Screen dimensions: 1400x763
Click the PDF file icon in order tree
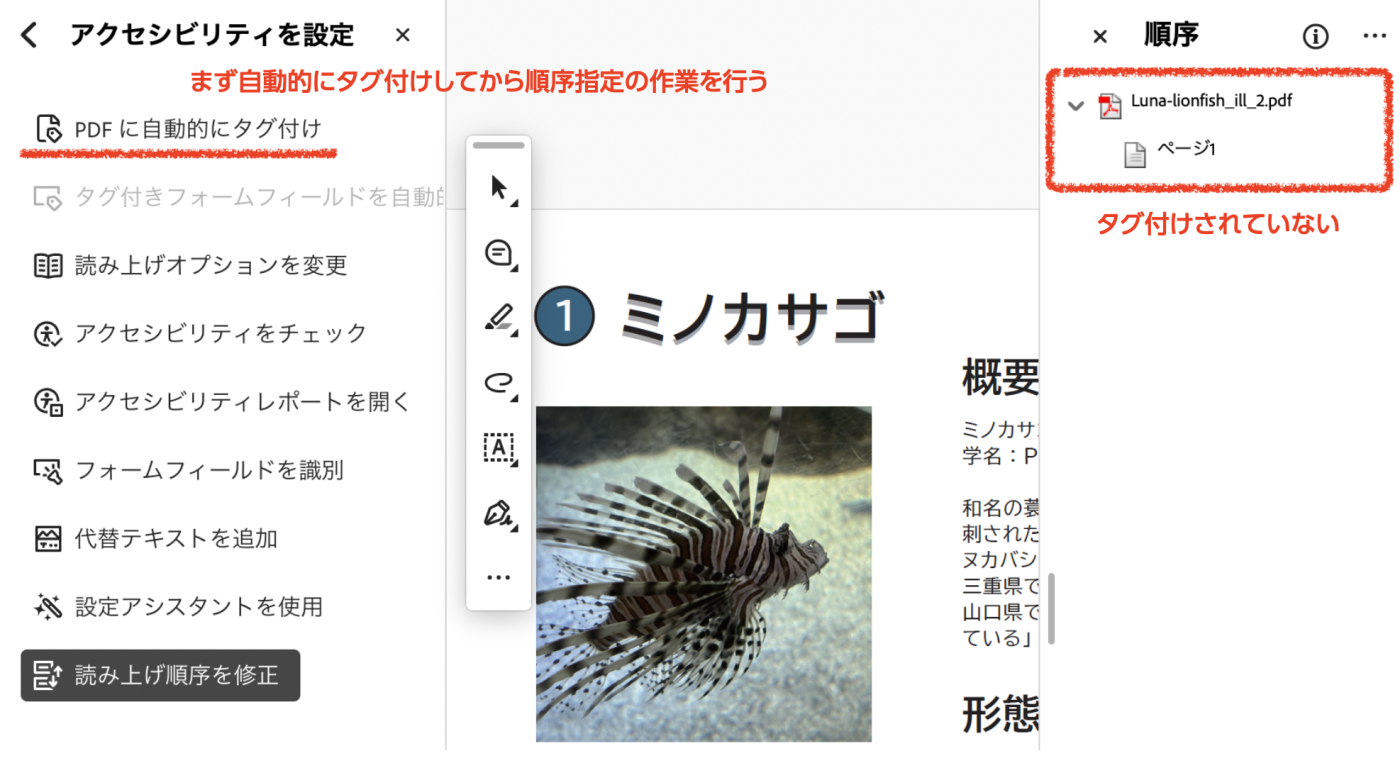pyautogui.click(x=1110, y=104)
